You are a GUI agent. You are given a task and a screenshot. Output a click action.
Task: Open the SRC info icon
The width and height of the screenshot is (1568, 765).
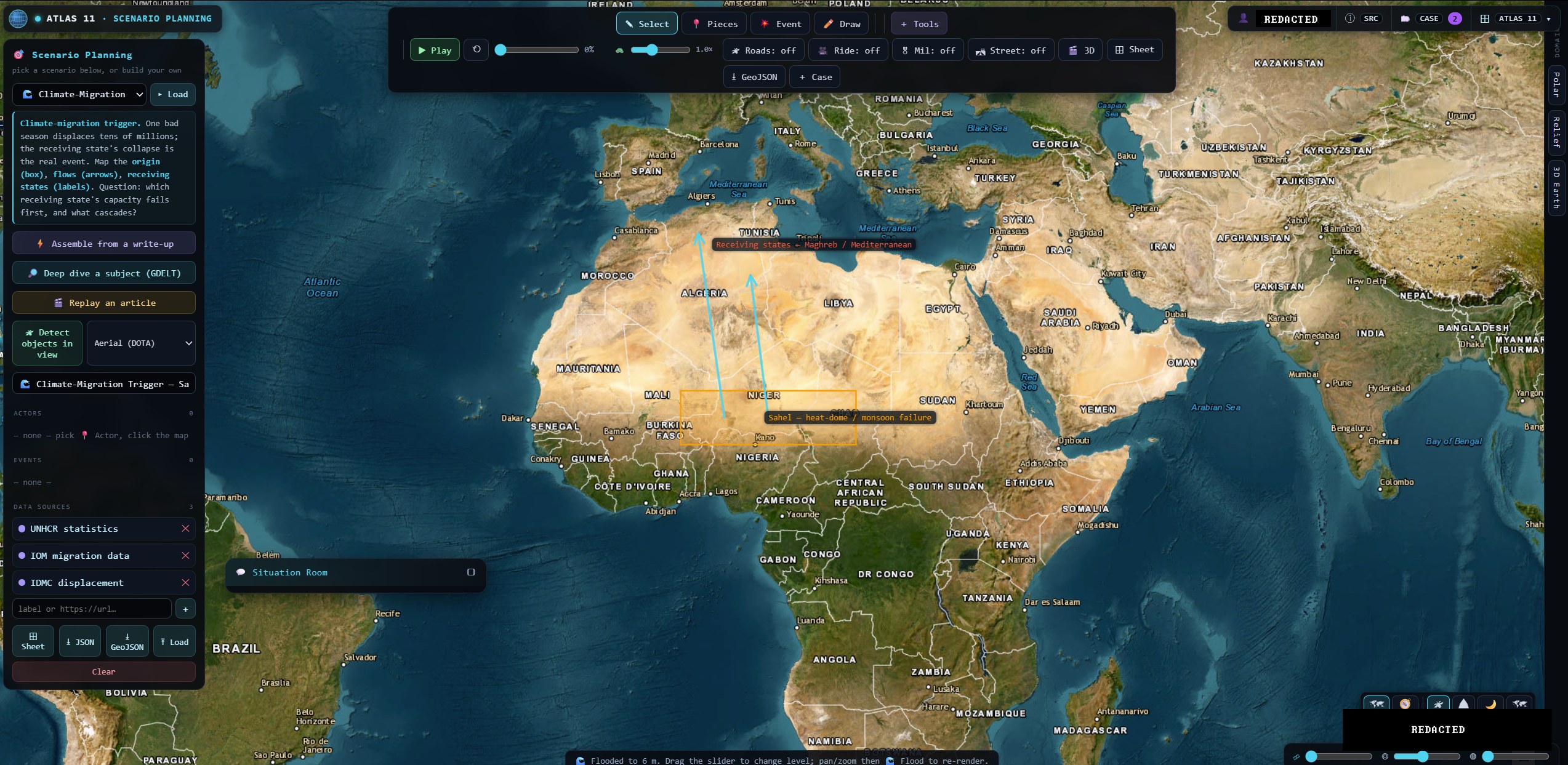[1350, 18]
